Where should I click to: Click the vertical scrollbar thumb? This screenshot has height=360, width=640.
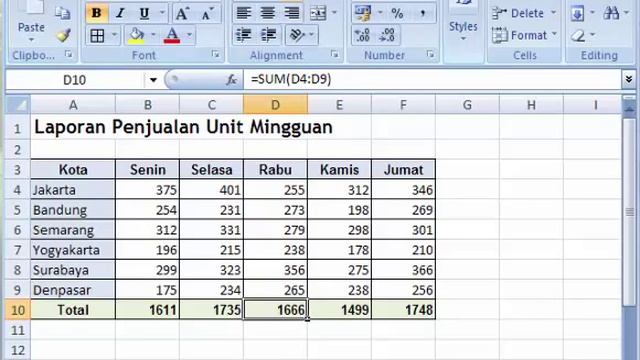pyautogui.click(x=629, y=212)
